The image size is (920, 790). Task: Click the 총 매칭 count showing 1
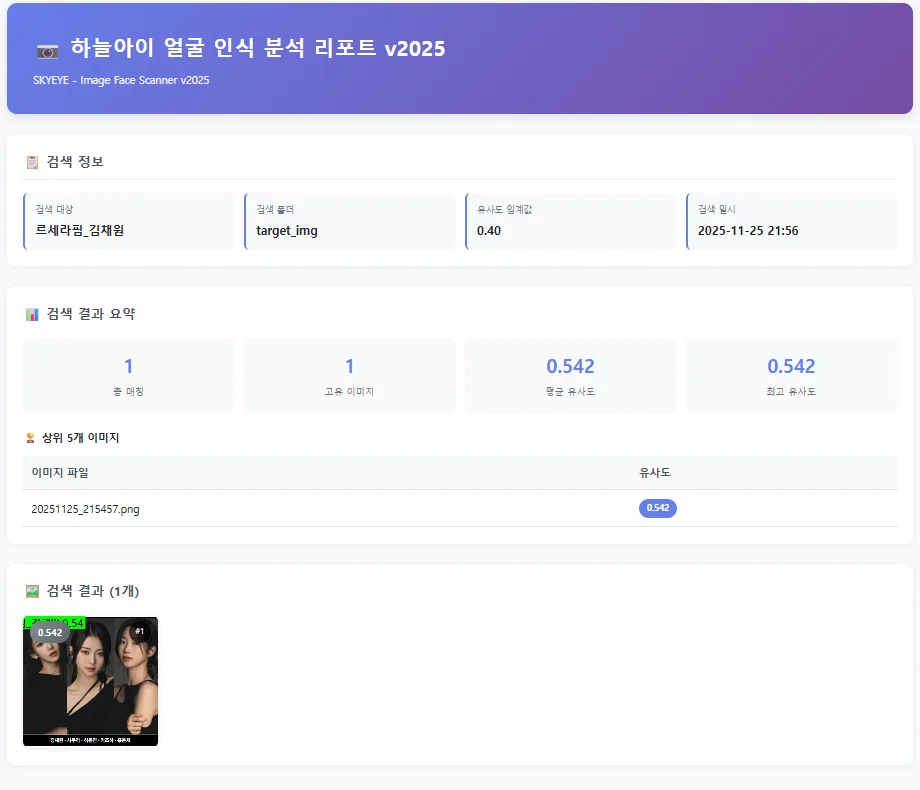pos(128,375)
